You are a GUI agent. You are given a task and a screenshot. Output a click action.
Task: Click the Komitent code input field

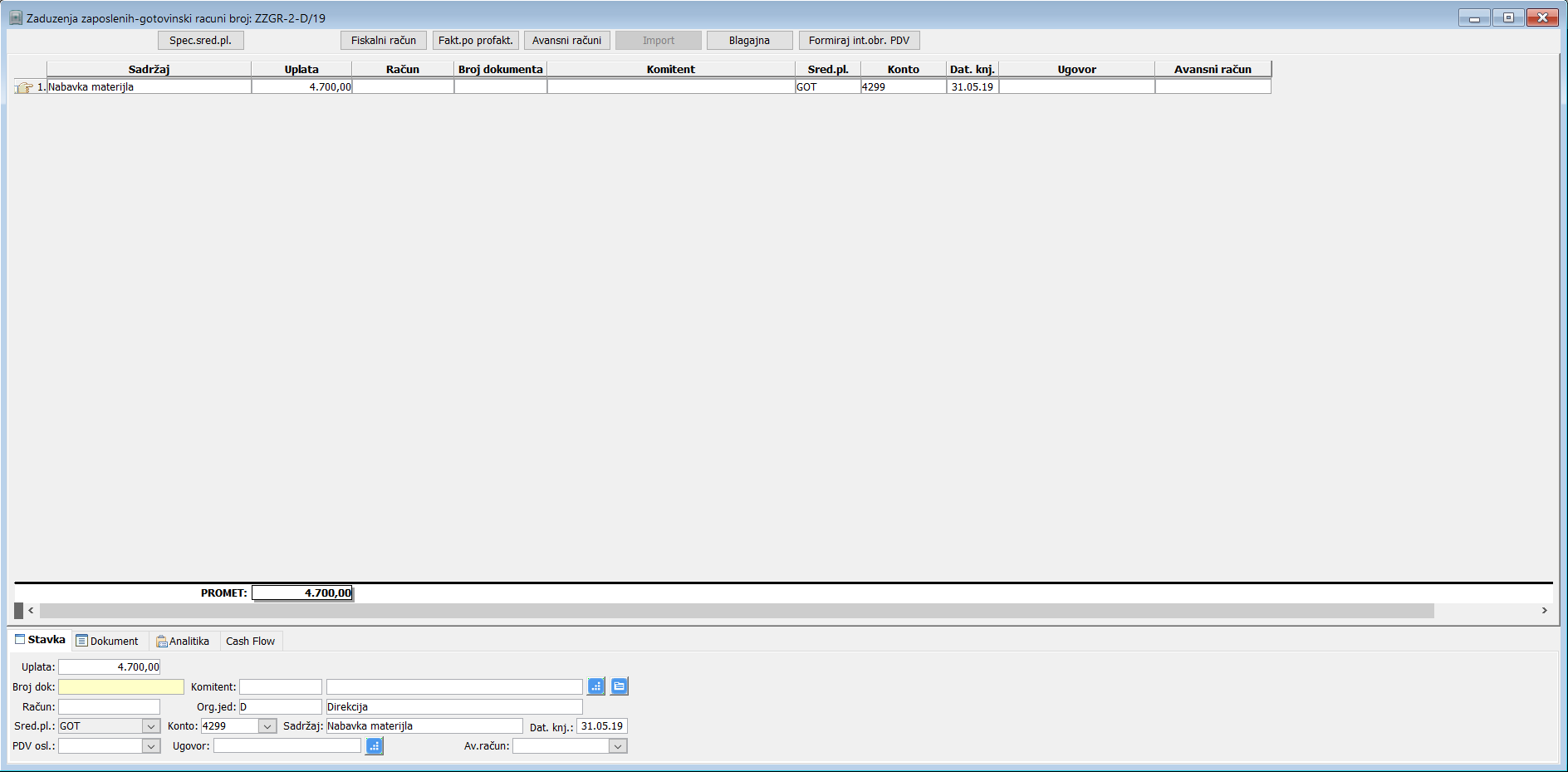tap(281, 687)
